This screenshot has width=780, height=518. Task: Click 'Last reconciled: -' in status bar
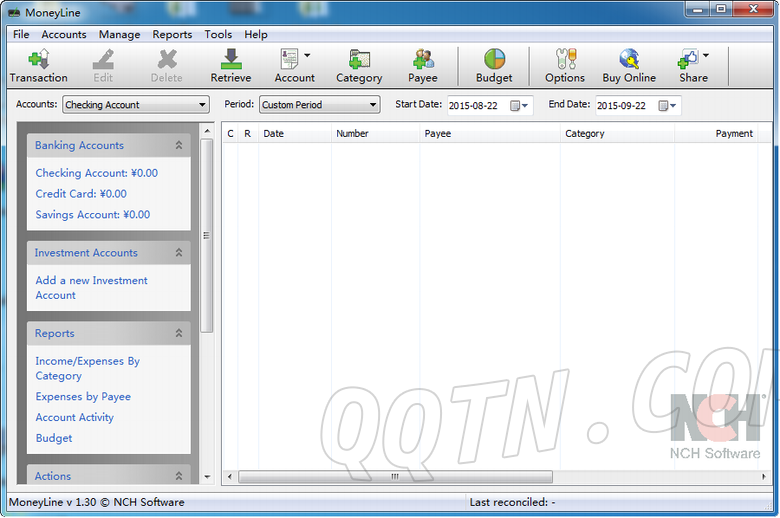click(x=512, y=503)
